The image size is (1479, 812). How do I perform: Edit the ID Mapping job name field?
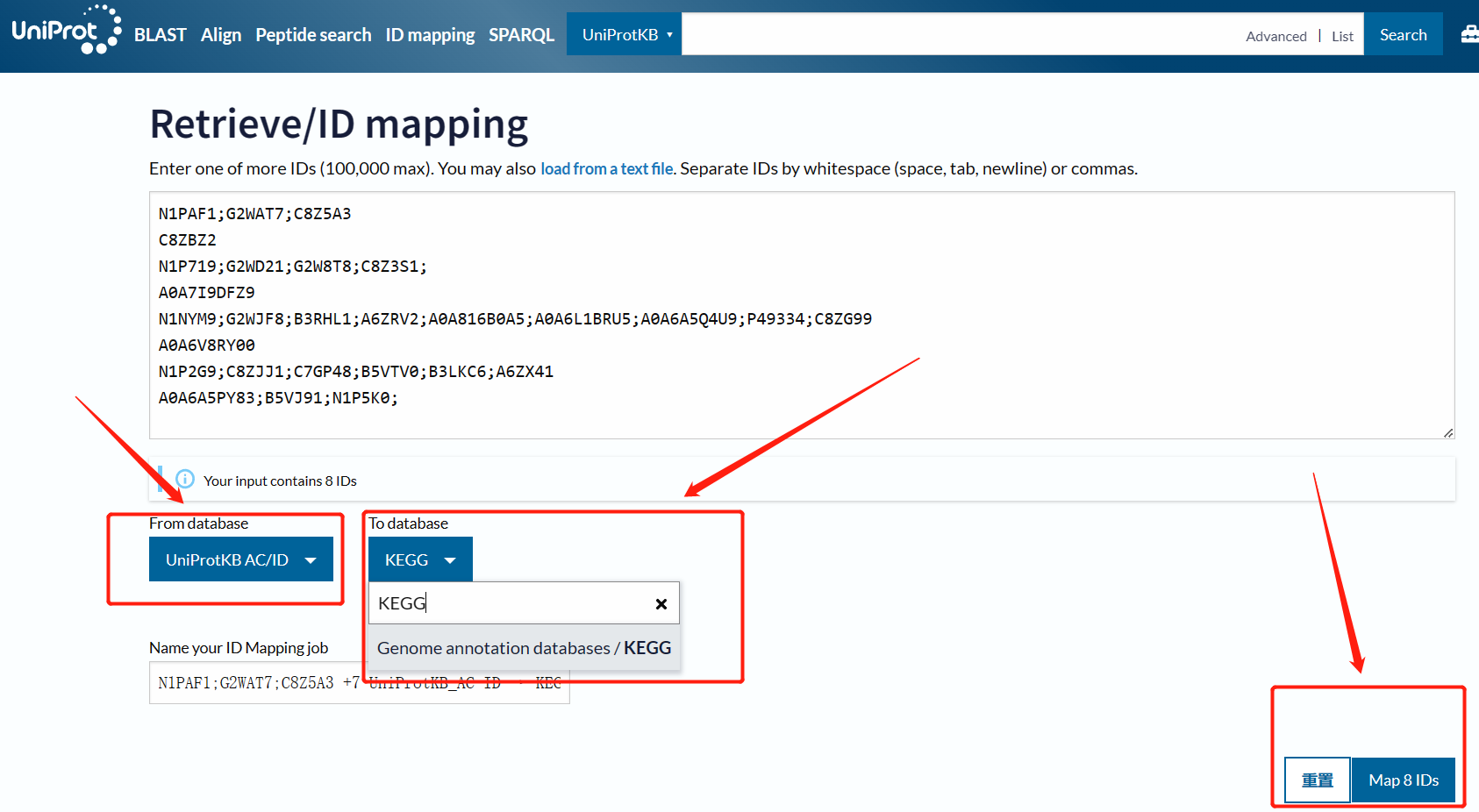pyautogui.click(x=360, y=683)
